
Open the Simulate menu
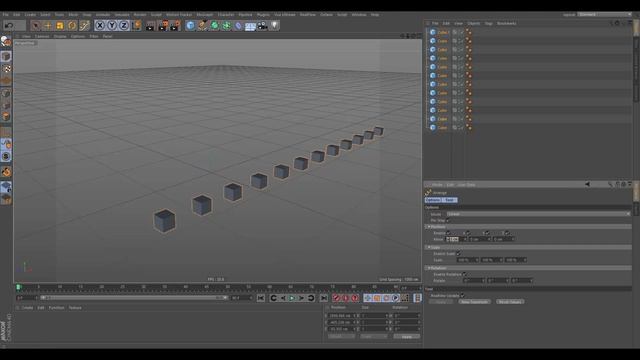click(x=122, y=15)
